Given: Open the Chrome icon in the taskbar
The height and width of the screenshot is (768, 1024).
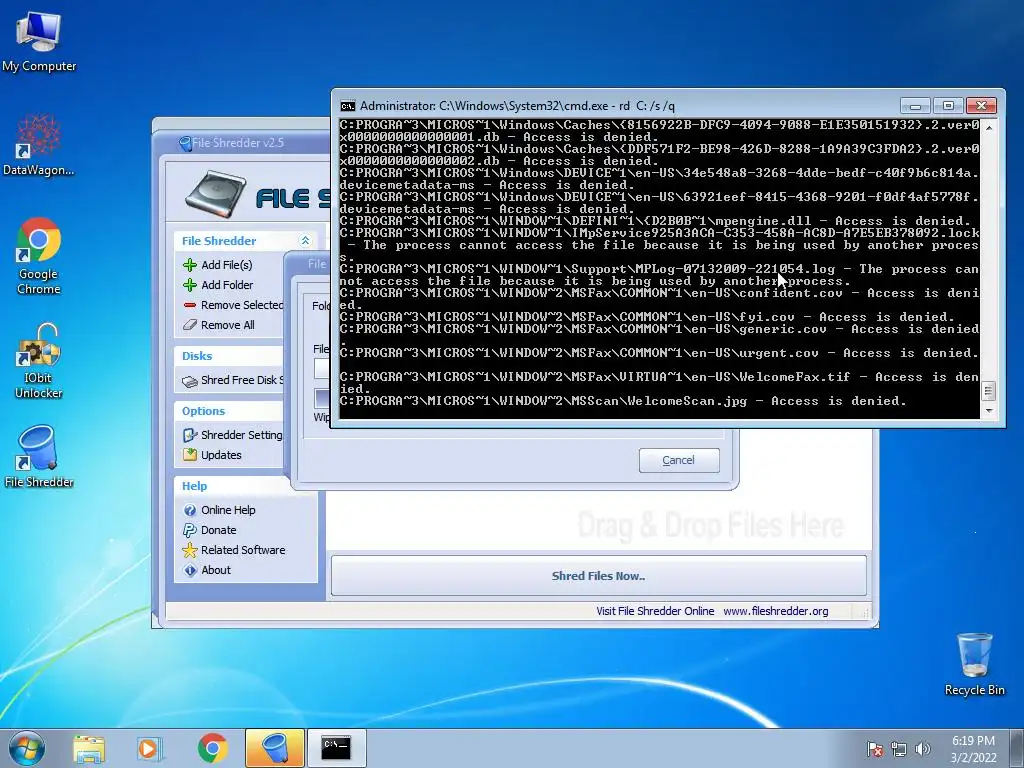Looking at the screenshot, I should coord(212,748).
